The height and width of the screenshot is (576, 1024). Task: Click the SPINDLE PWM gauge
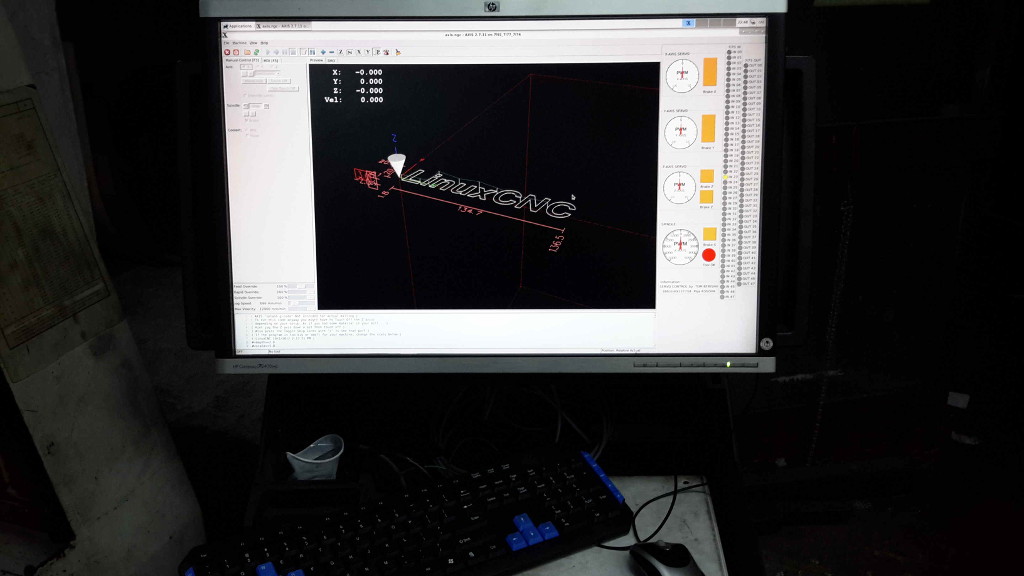(680, 247)
